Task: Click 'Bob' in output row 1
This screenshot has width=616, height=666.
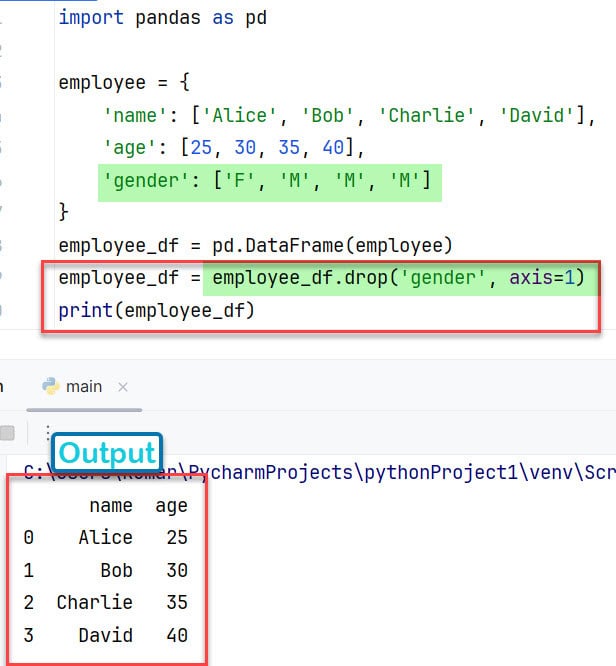Action: pos(116,570)
